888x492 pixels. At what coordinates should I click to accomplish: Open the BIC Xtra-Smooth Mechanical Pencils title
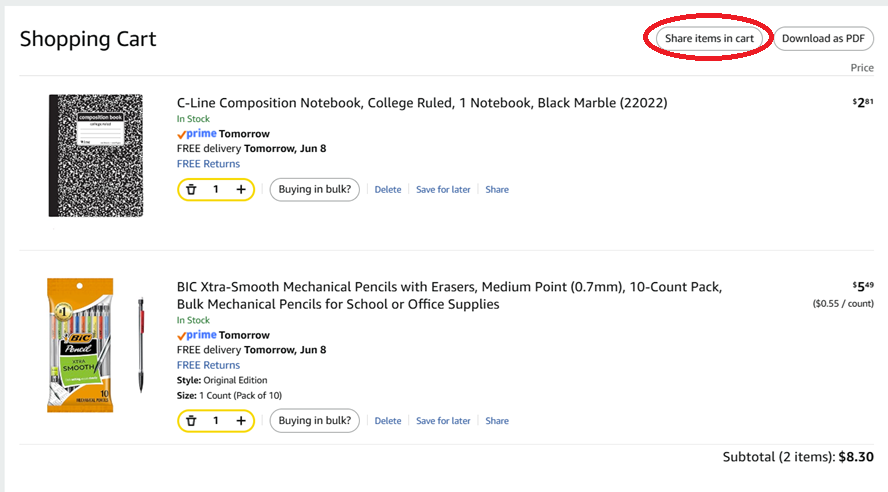(x=449, y=296)
